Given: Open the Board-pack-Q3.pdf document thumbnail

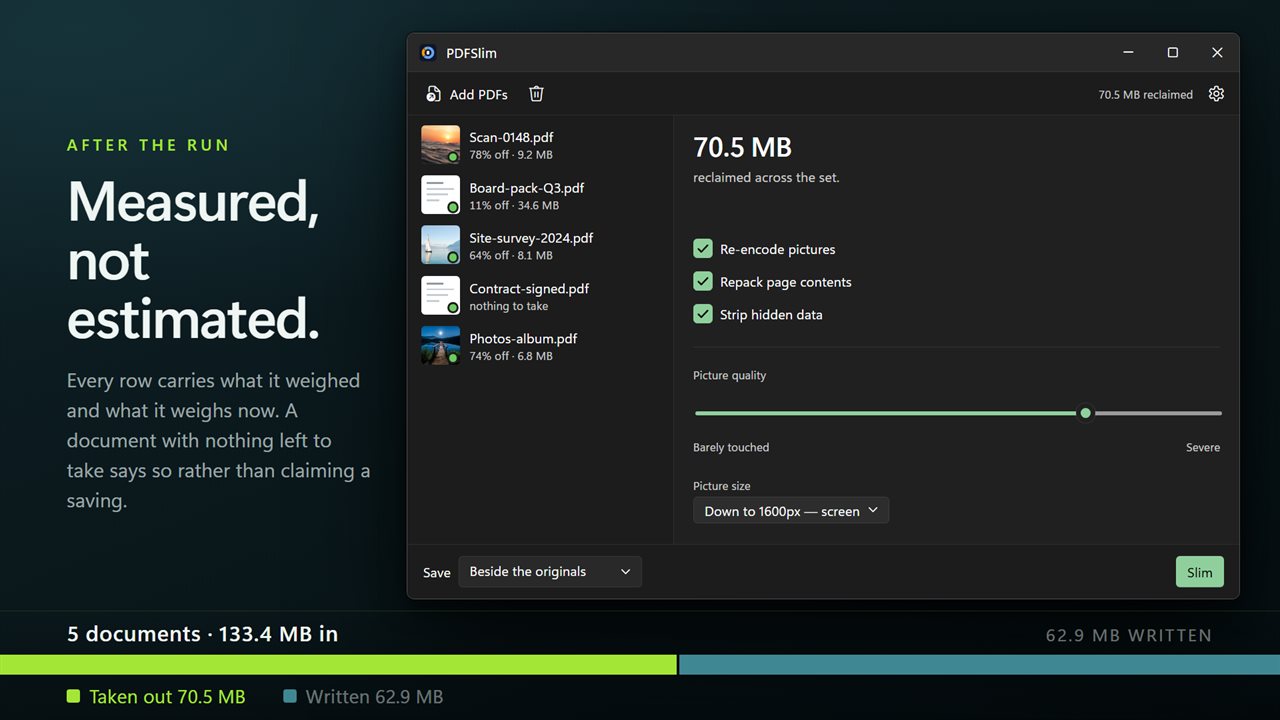Looking at the screenshot, I should [441, 195].
